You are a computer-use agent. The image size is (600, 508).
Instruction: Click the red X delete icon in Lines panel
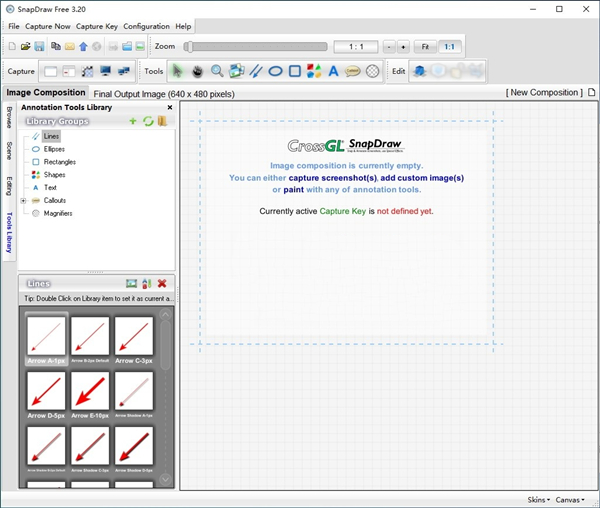coord(162,284)
